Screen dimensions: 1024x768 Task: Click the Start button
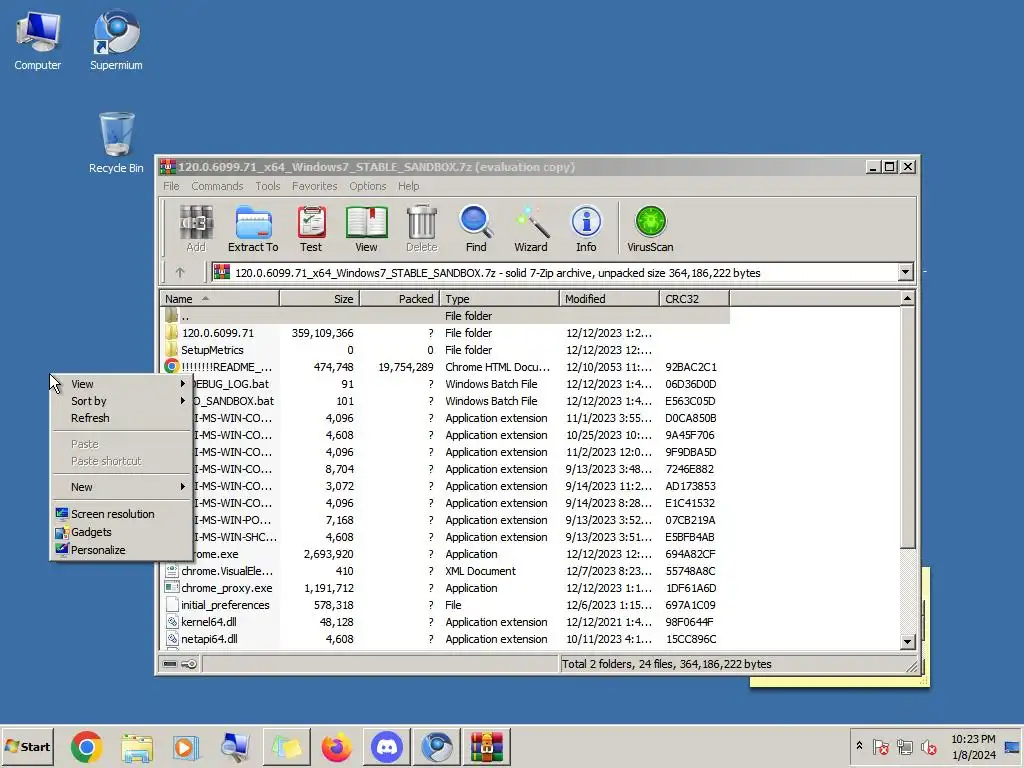pos(27,746)
